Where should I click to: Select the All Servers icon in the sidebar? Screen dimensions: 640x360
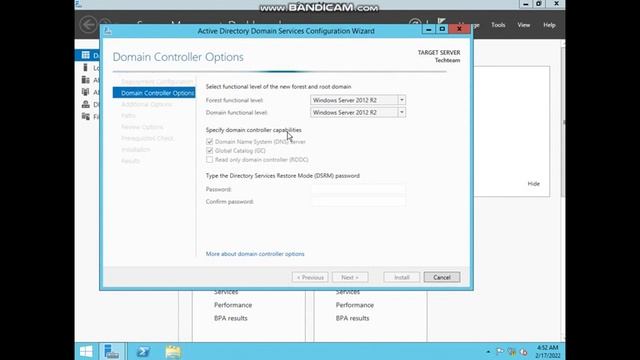pos(86,80)
